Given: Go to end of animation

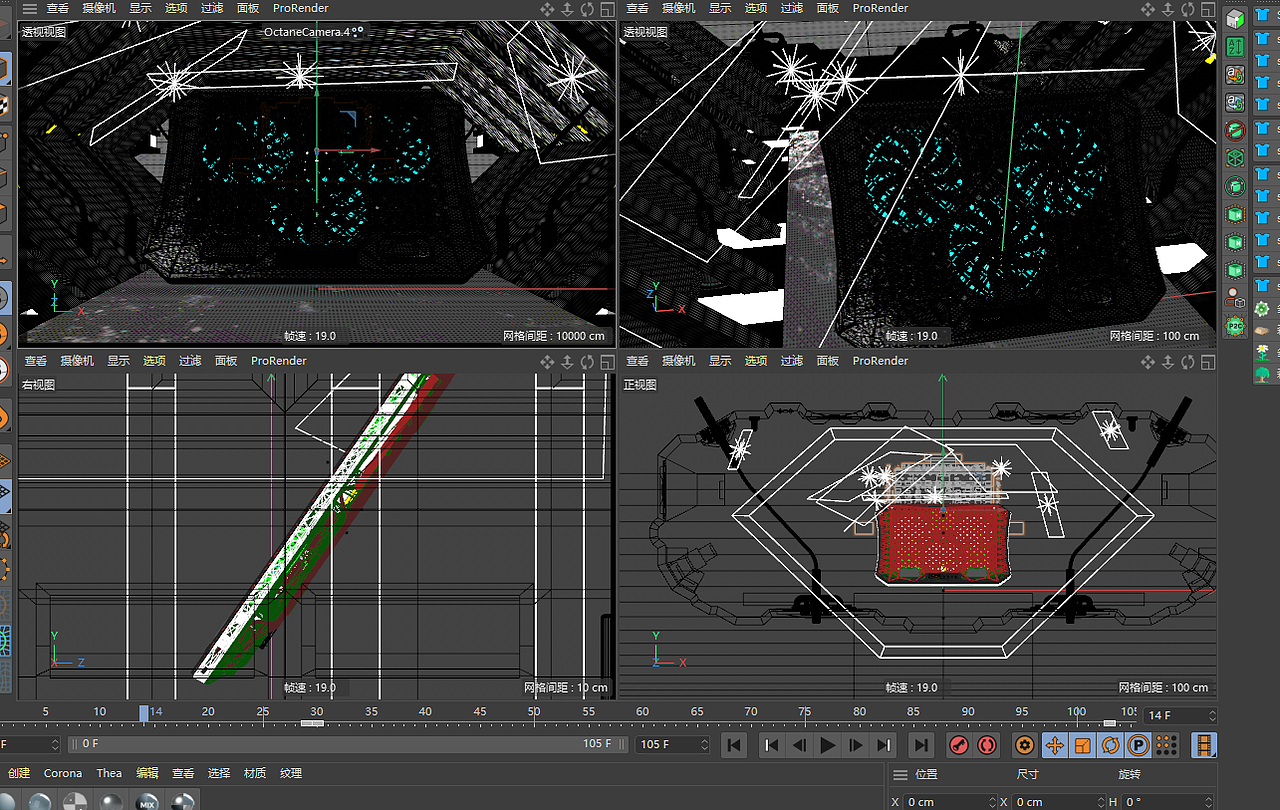Looking at the screenshot, I should point(921,745).
